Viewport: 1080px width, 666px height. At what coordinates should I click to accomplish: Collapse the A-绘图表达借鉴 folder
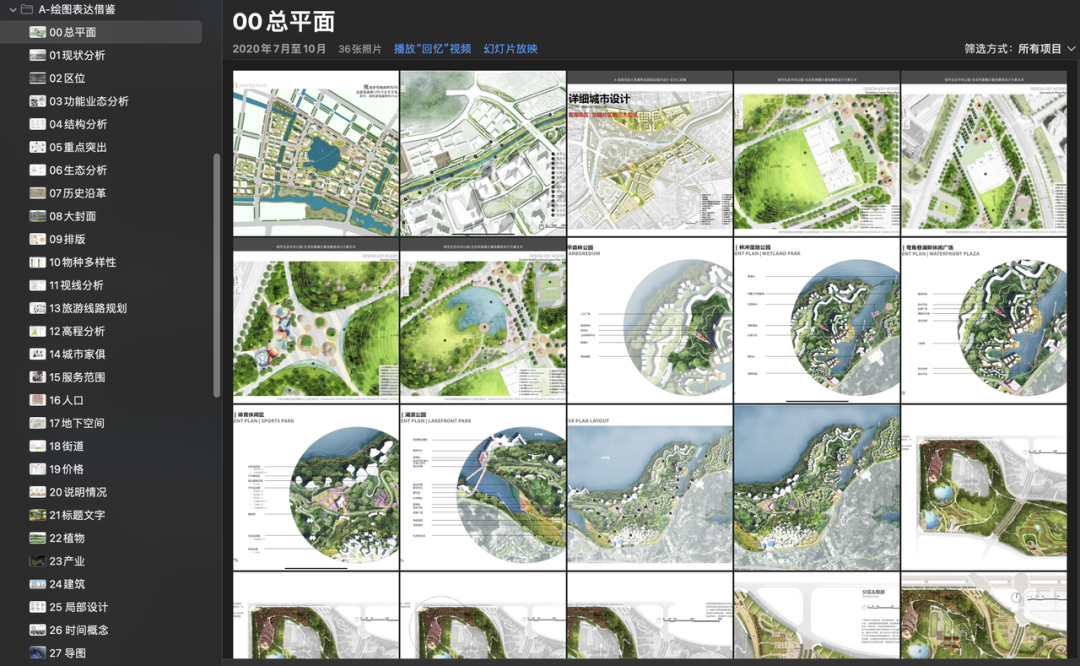click(x=12, y=10)
